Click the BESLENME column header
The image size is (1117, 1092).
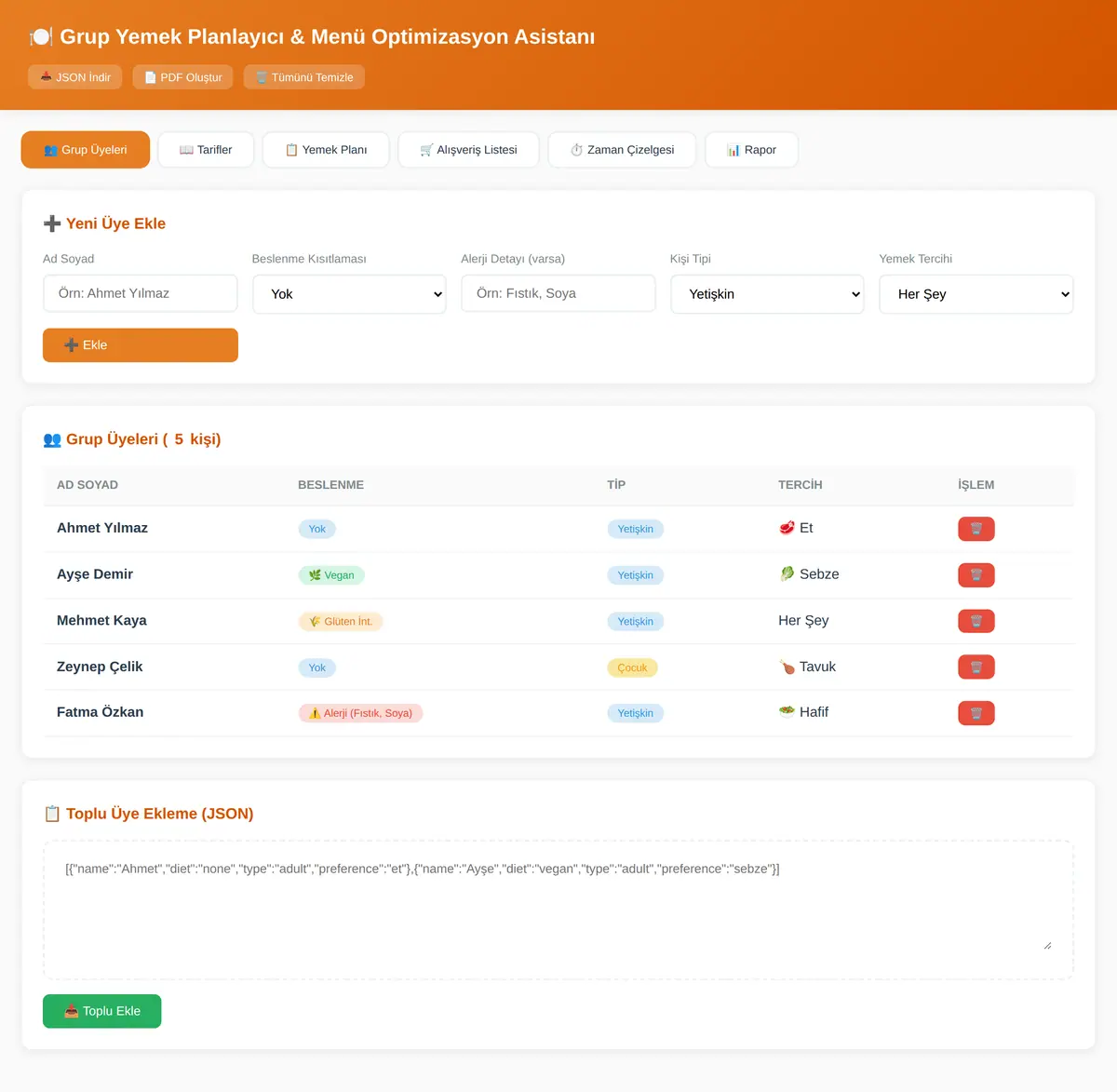pos(330,485)
